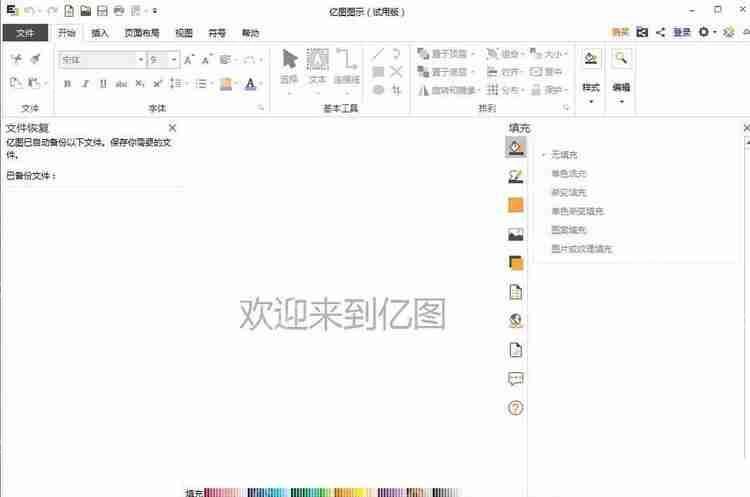This screenshot has width=750, height=497.
Task: Open the Picture tab in side panel
Action: 516,234
